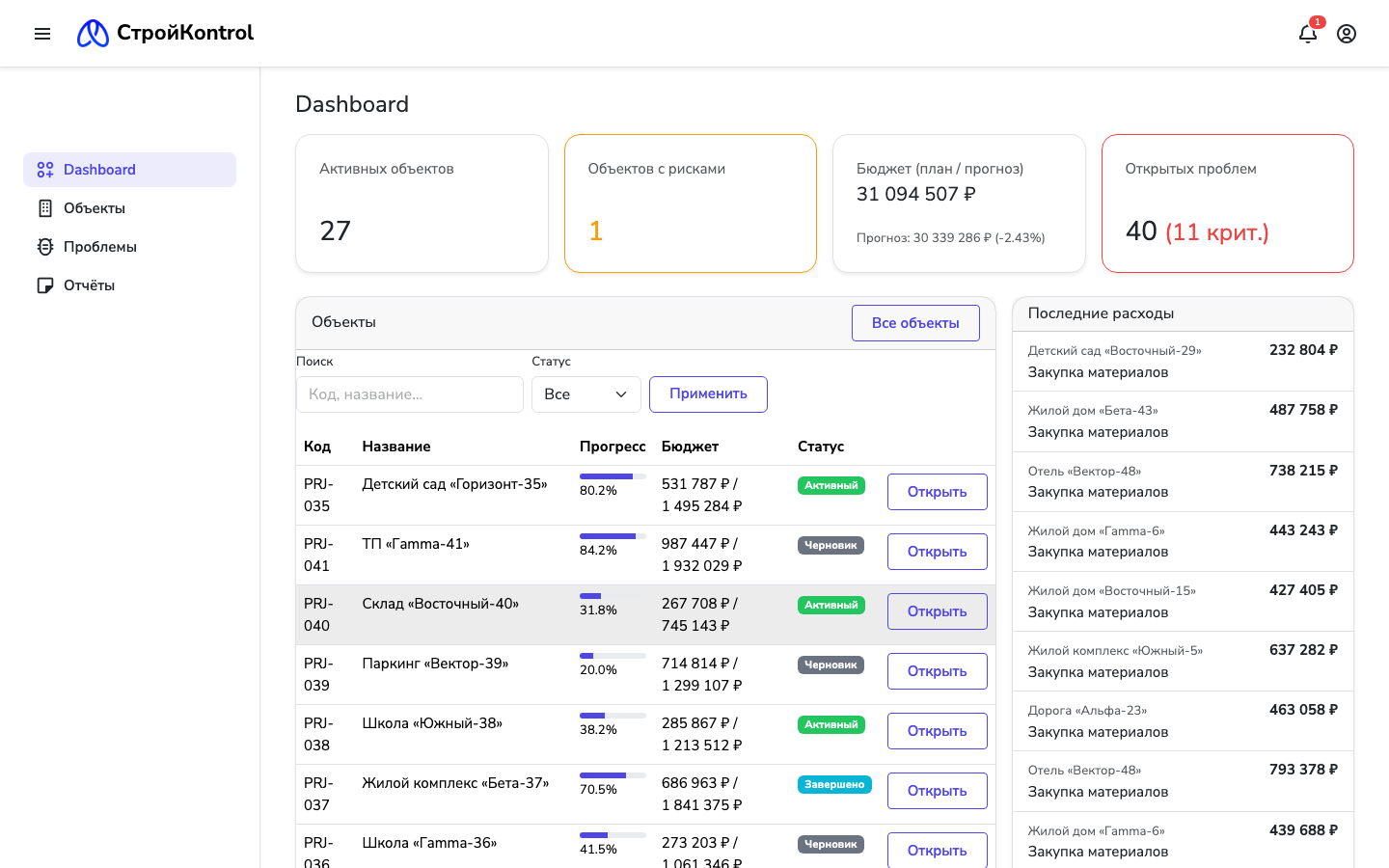Image resolution: width=1389 pixels, height=868 pixels.
Task: Click the Объекты building icon in sidebar
Action: click(45, 208)
